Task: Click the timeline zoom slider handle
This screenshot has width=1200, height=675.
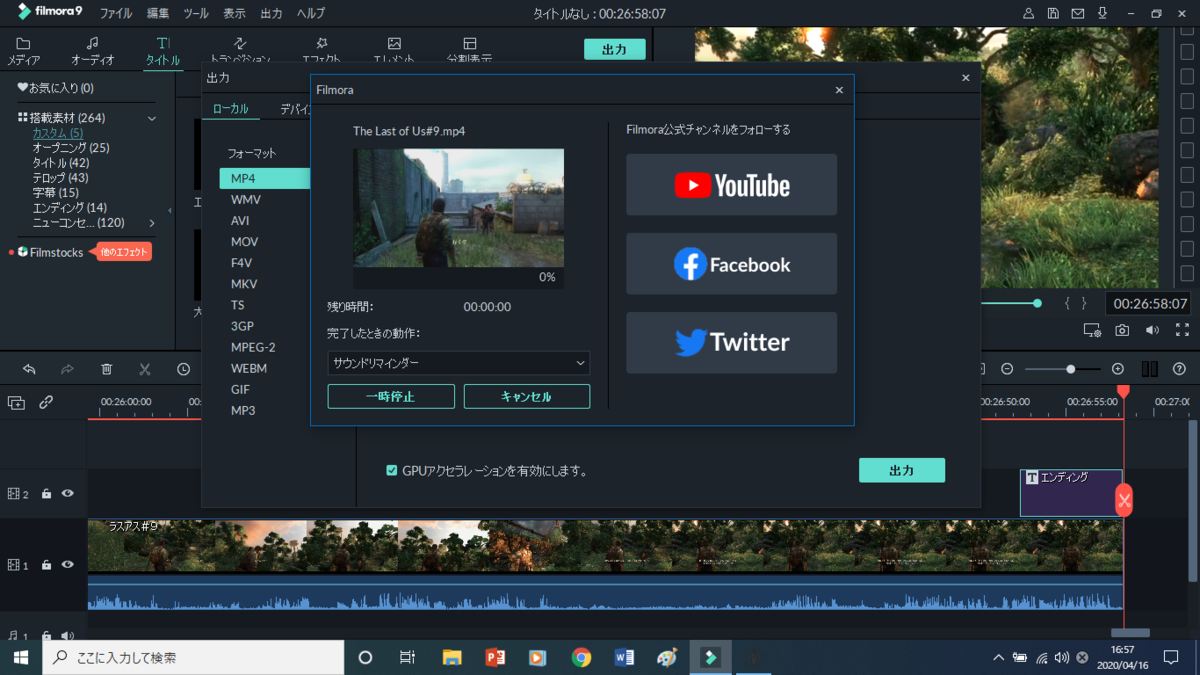Action: coord(1070,369)
